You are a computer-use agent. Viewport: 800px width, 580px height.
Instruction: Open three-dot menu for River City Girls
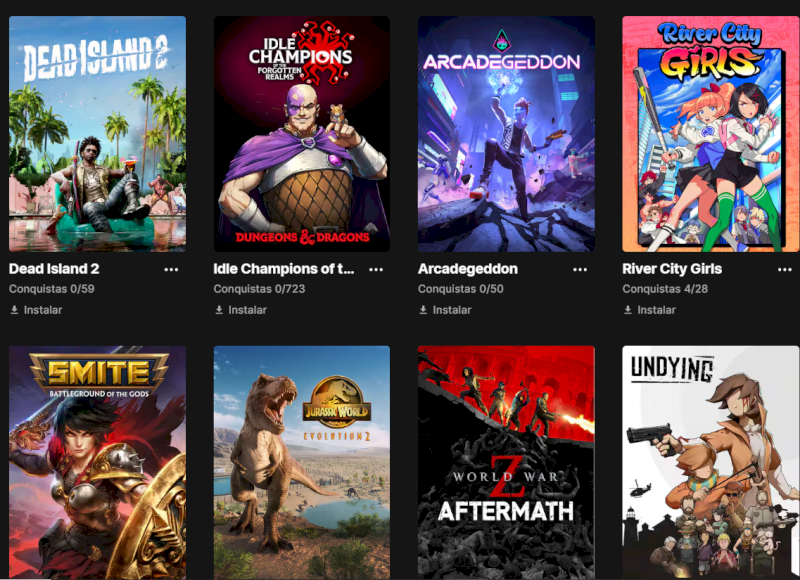point(784,269)
